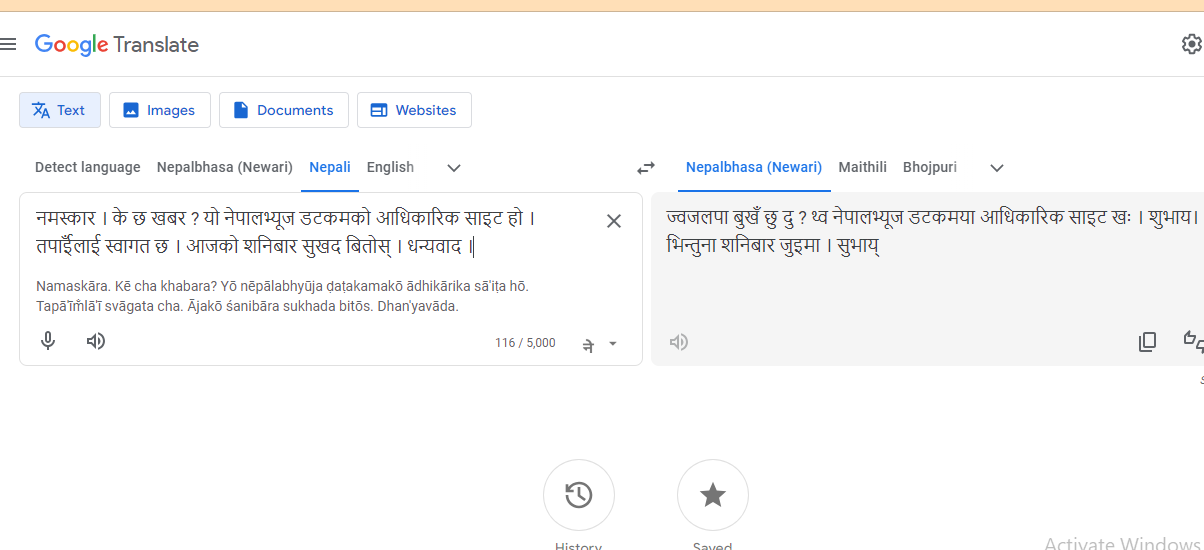Copy the translation
The height and width of the screenshot is (550, 1204).
coord(1148,342)
